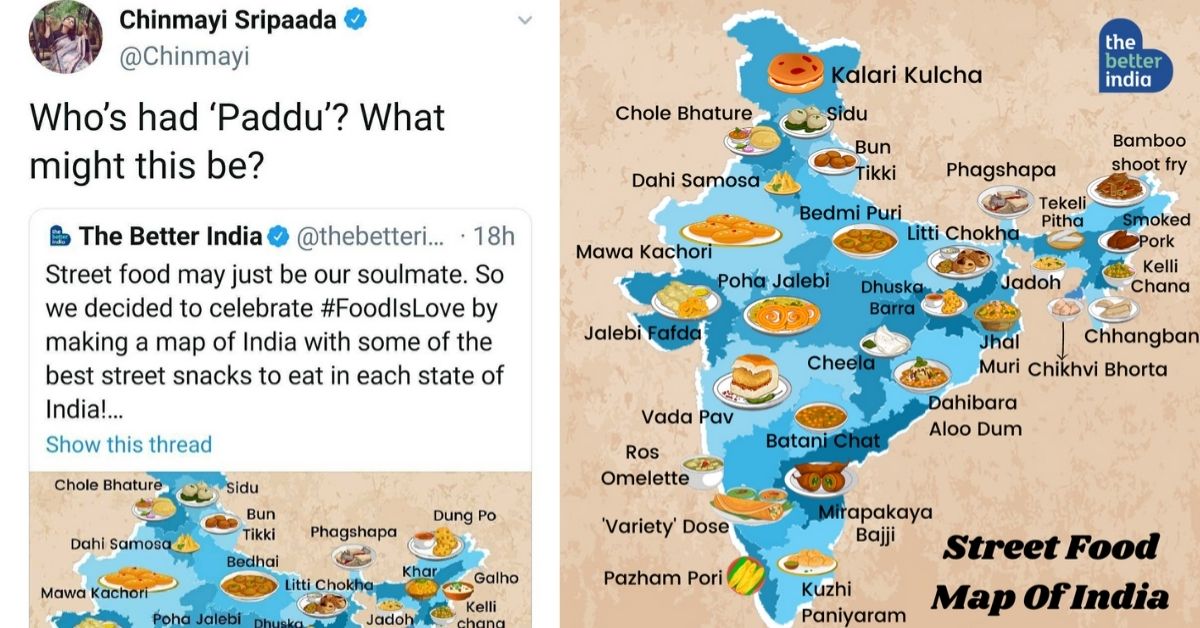Click the Mirapakaya Bajji plate icon
The image size is (1200, 628).
tap(821, 480)
